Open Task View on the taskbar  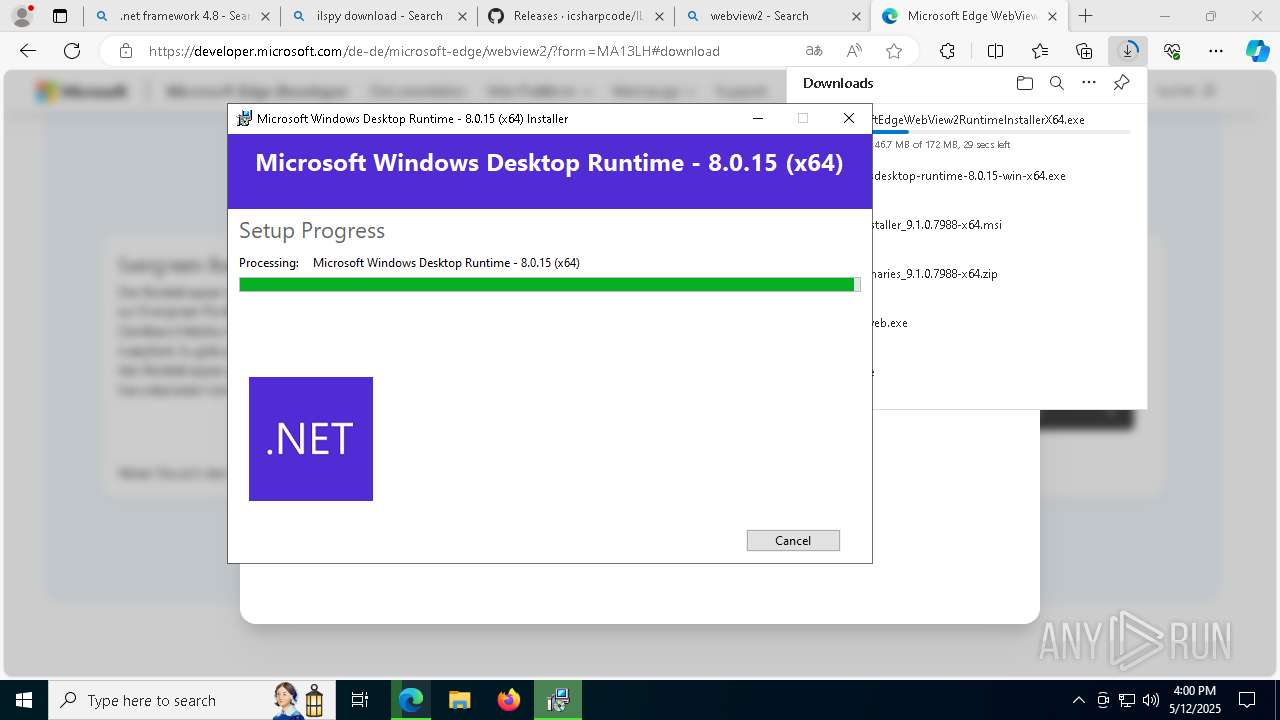(x=360, y=700)
